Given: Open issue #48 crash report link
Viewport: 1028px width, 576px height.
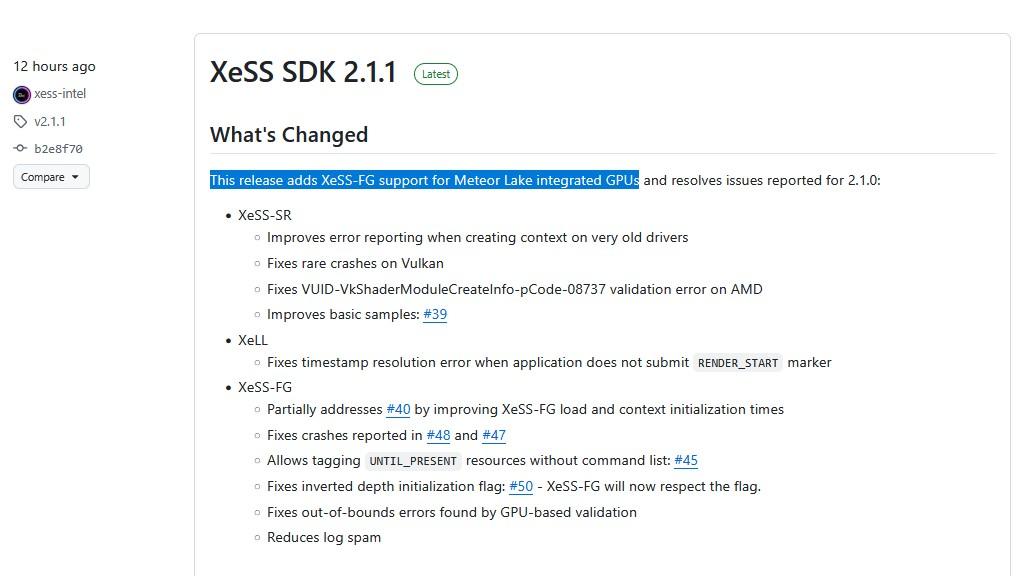Looking at the screenshot, I should (438, 435).
